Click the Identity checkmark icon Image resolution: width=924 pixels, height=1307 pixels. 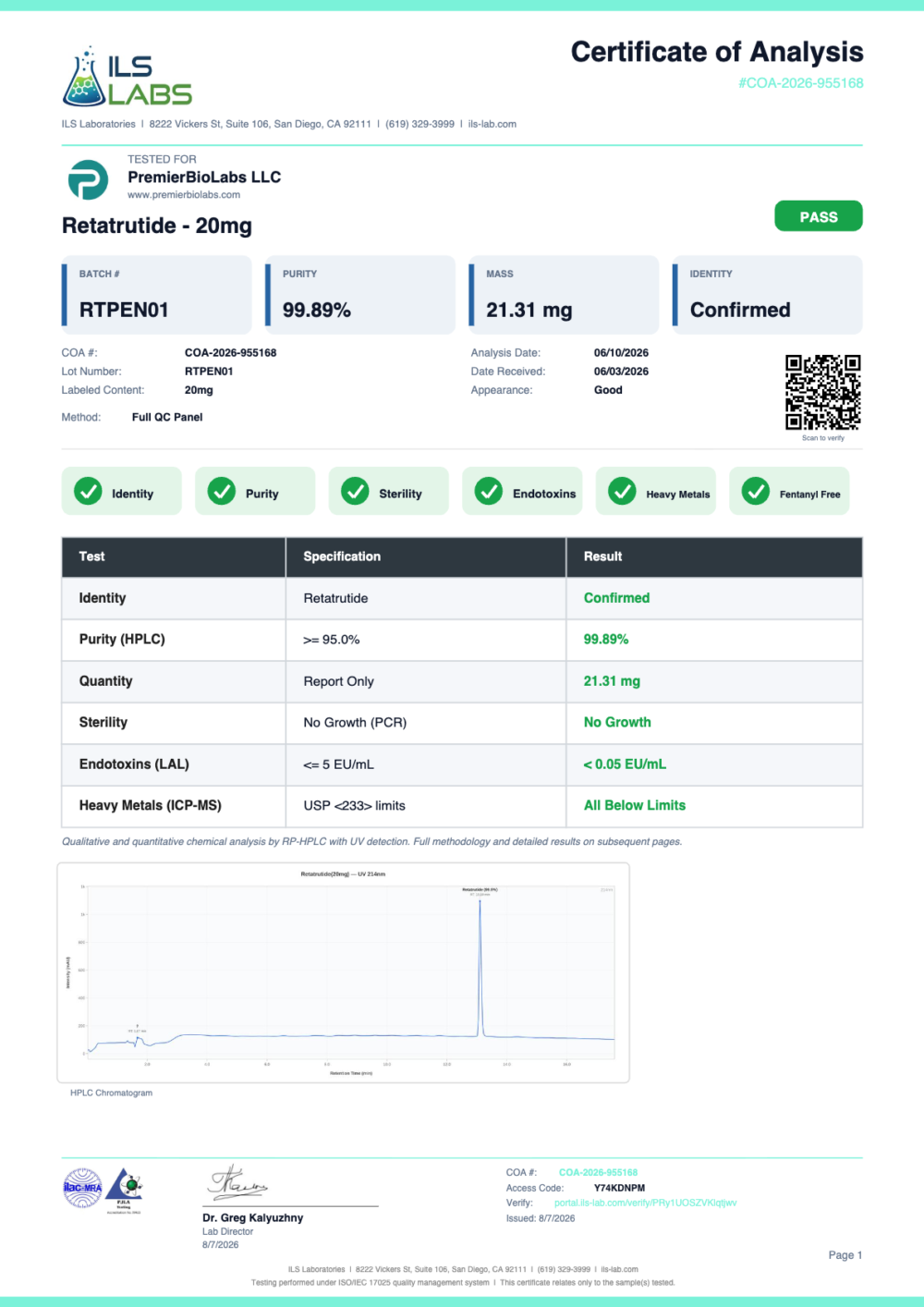88,491
